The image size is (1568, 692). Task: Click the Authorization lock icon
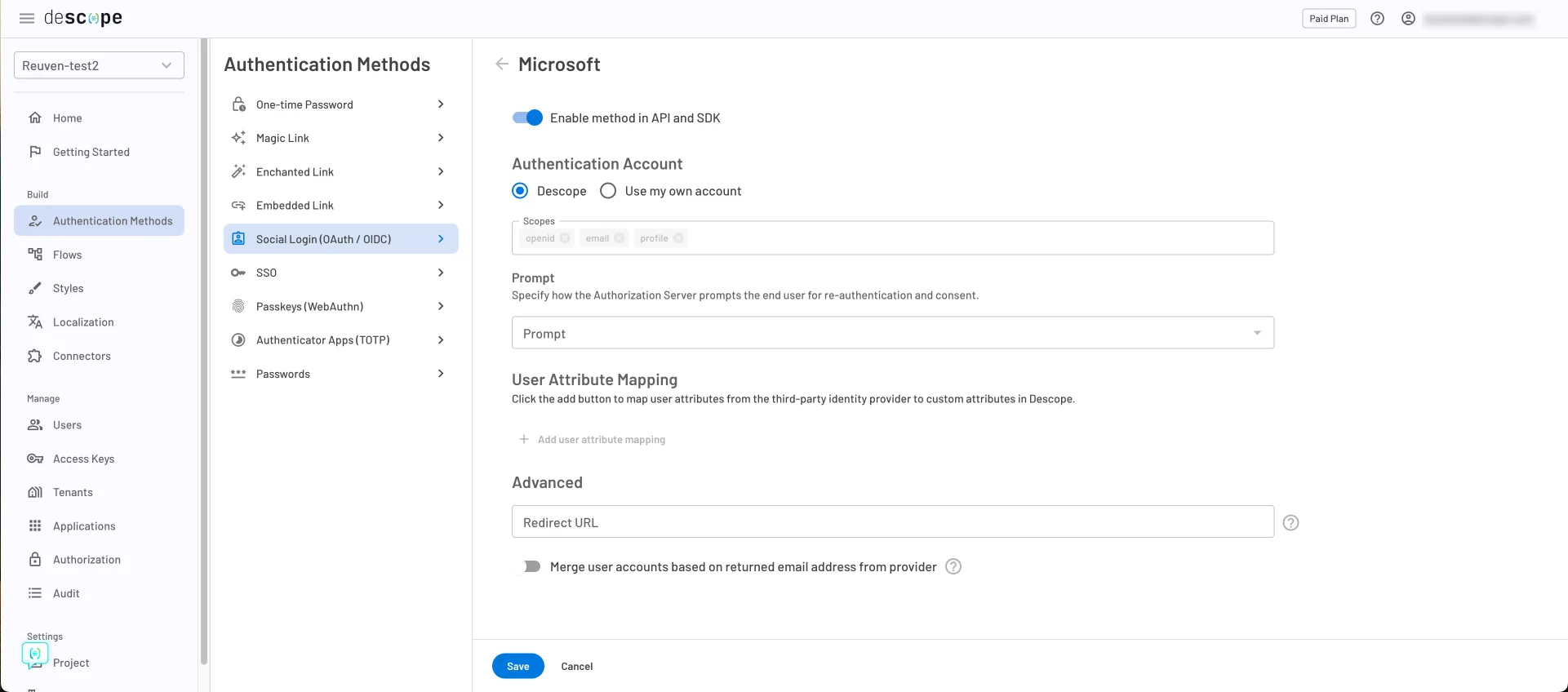35,559
